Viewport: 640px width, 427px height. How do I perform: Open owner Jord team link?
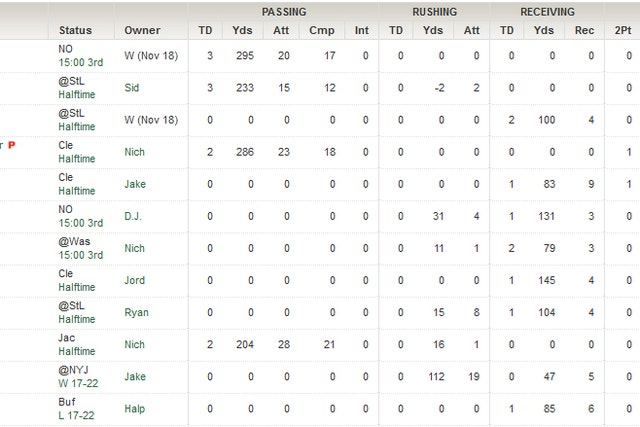(134, 280)
